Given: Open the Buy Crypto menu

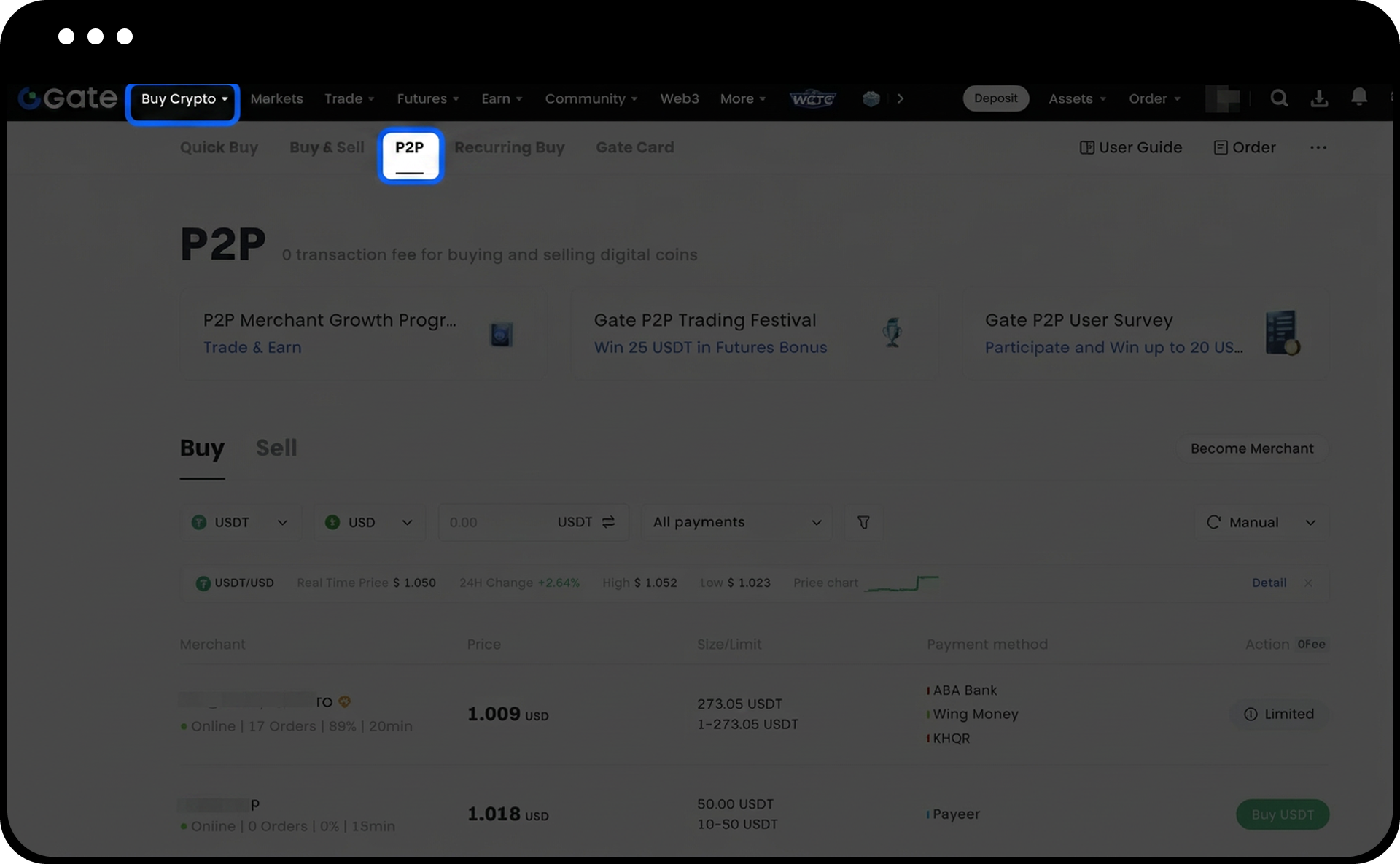Looking at the screenshot, I should [184, 99].
